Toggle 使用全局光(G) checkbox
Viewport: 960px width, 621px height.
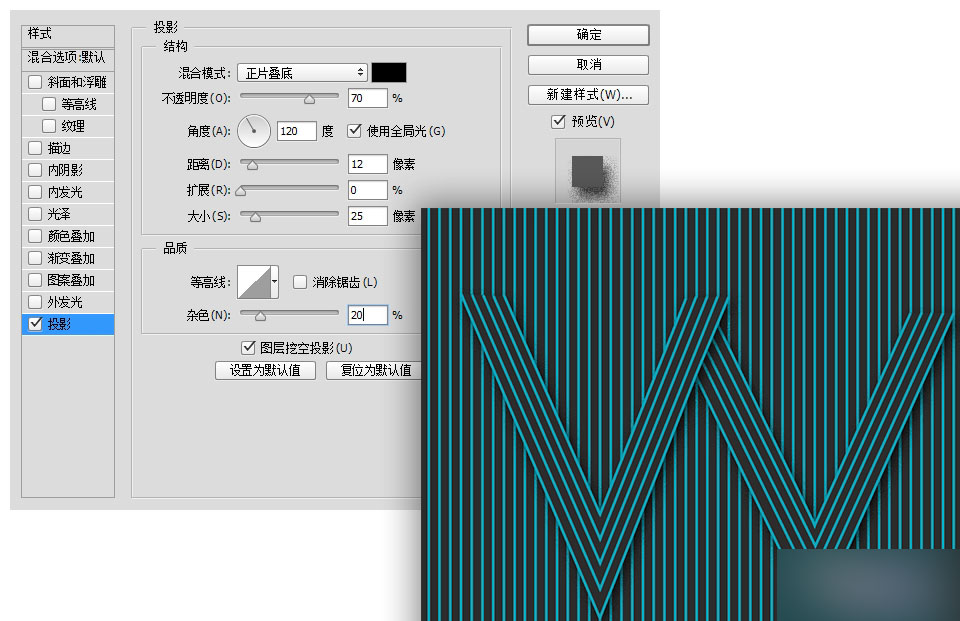[x=354, y=130]
